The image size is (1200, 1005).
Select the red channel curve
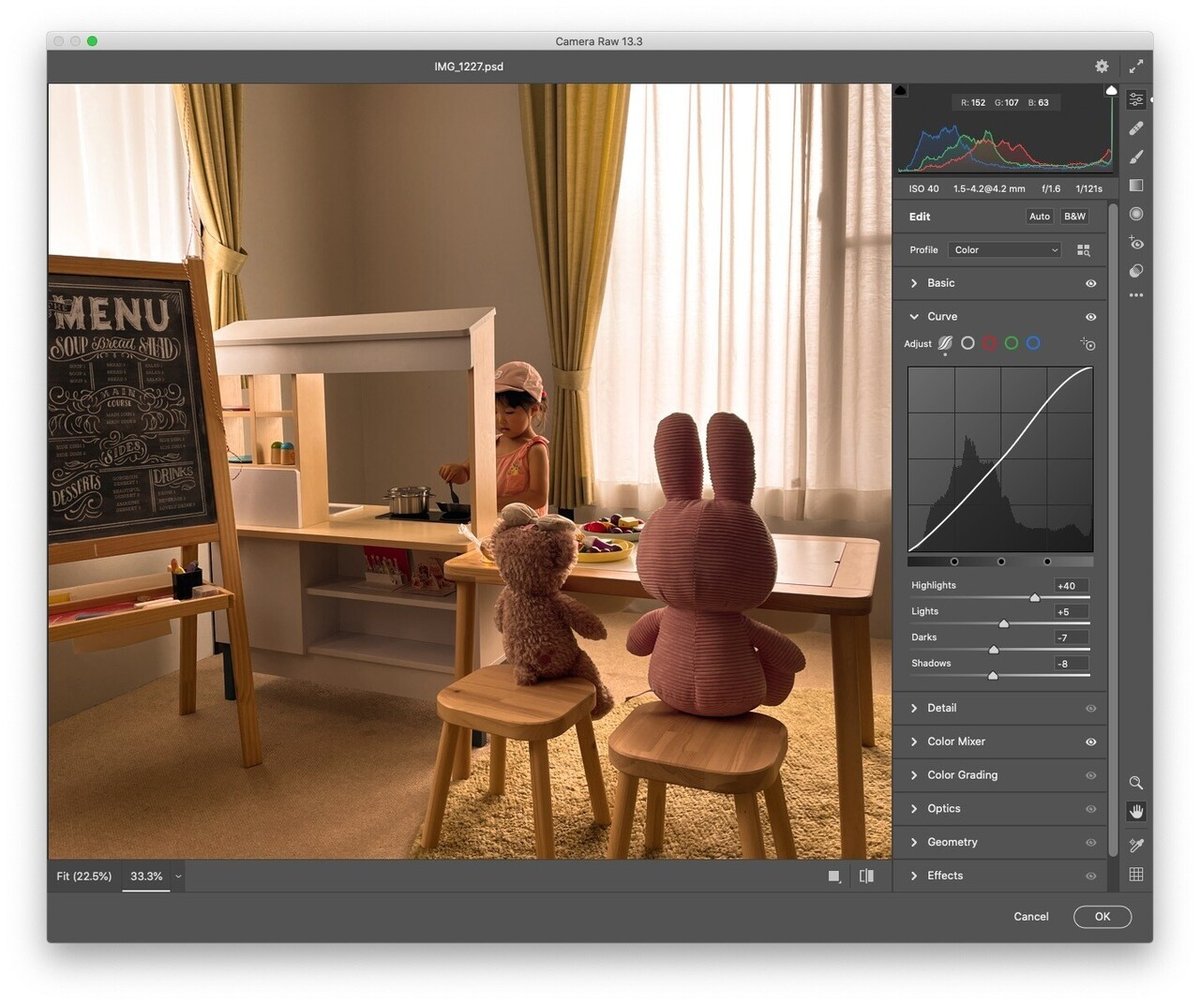(x=989, y=343)
